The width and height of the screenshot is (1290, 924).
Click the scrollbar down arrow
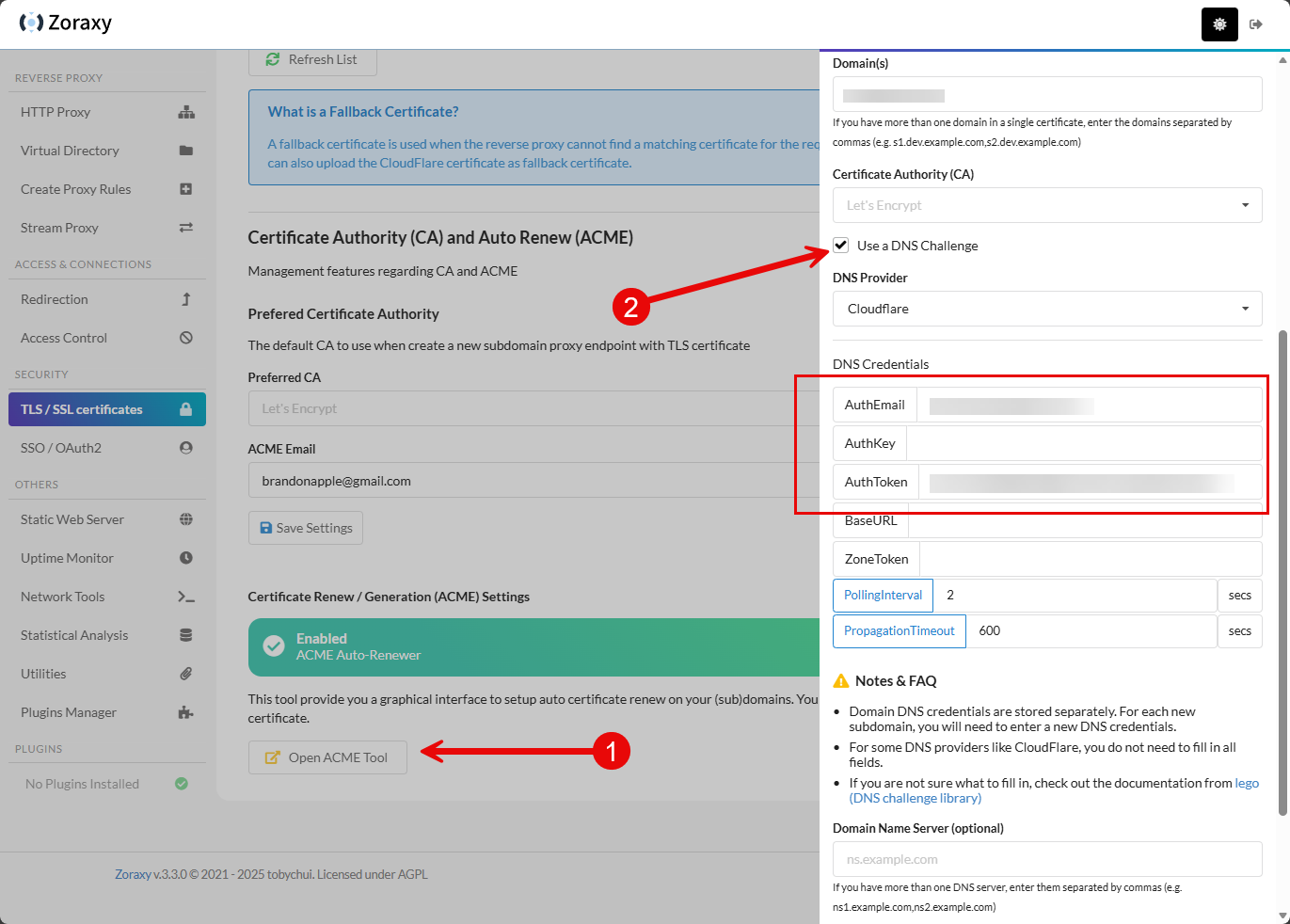tap(1282, 916)
